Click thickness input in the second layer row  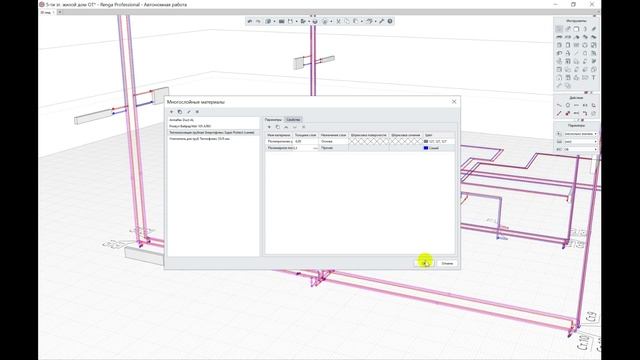click(303, 148)
